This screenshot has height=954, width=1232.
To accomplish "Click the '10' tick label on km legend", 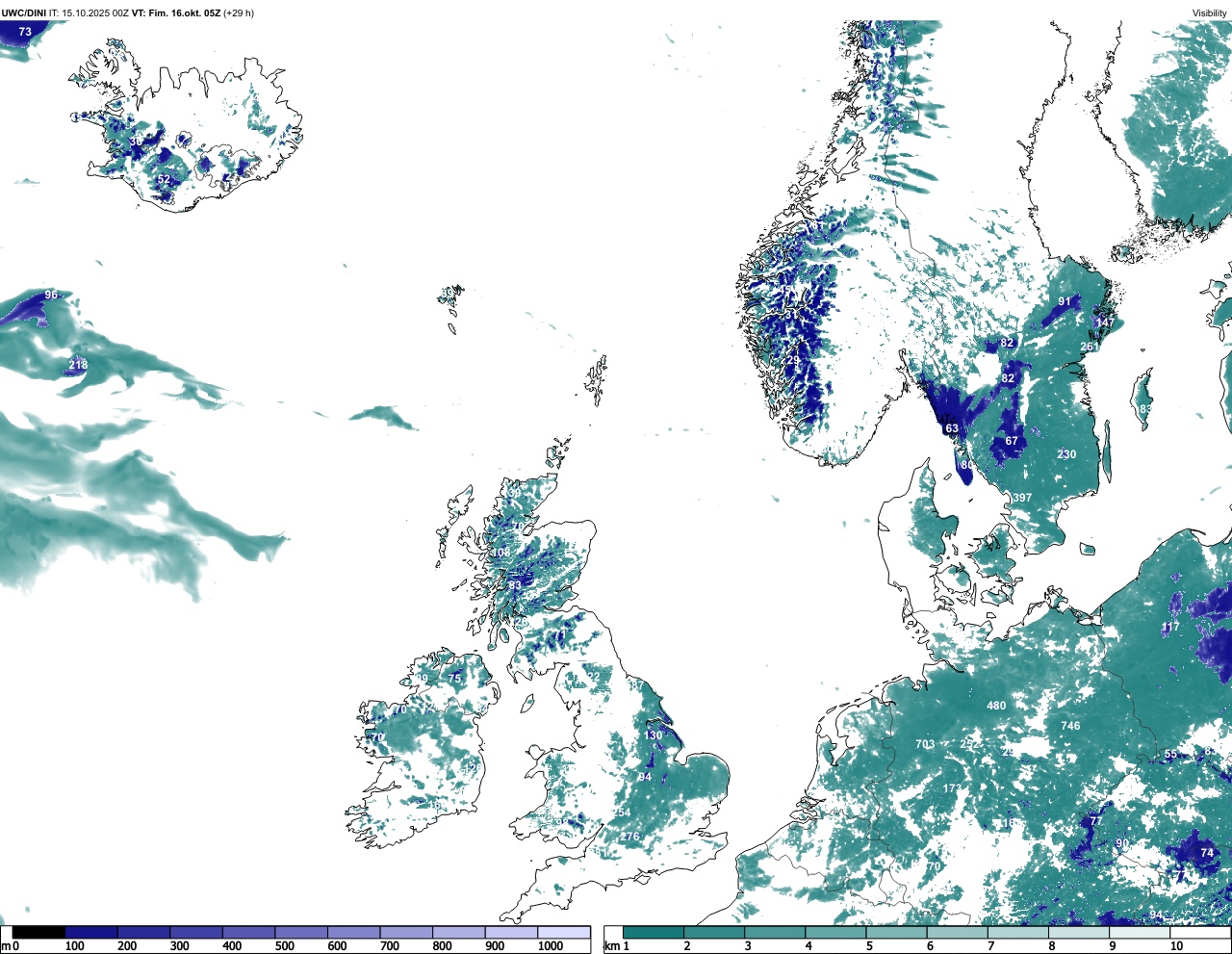I will tap(1176, 946).
